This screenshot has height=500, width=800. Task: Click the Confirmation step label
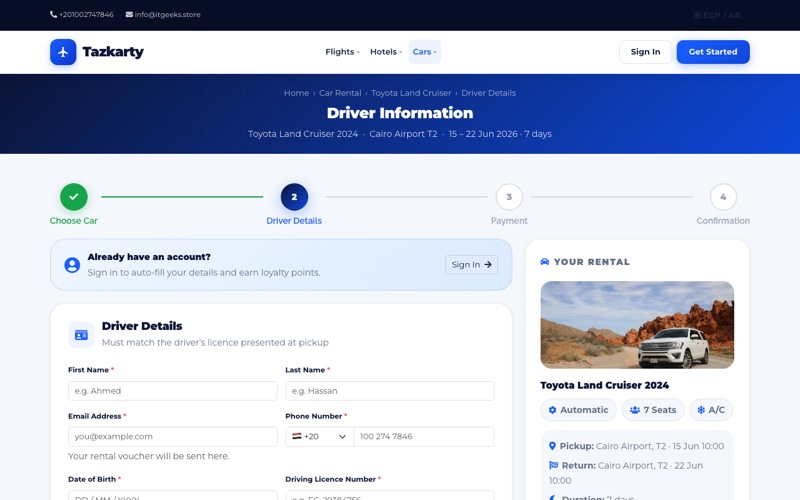click(723, 221)
